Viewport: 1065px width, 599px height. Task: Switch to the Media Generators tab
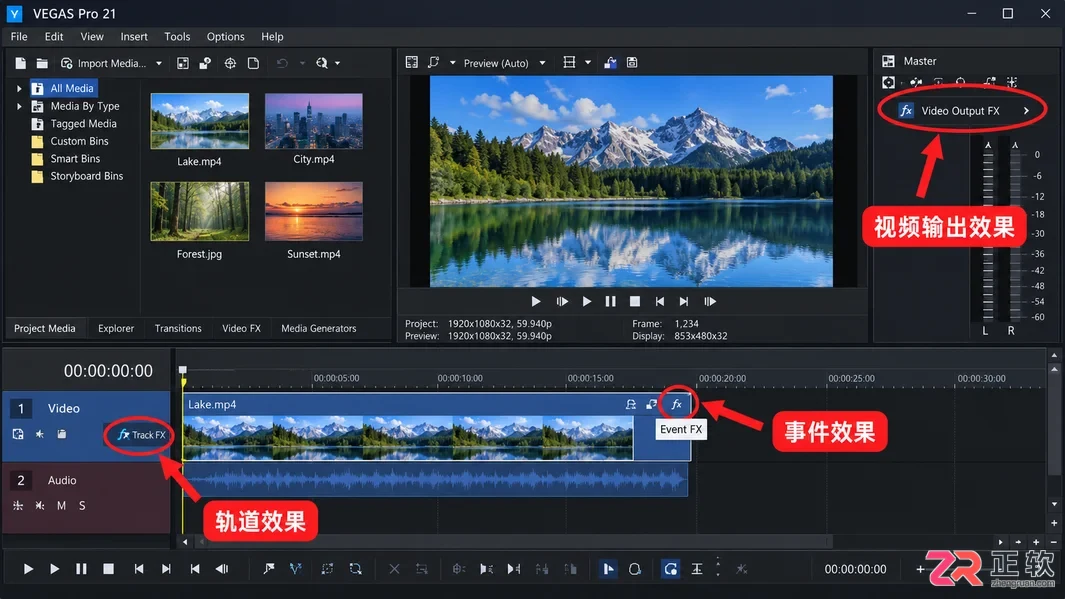319,328
